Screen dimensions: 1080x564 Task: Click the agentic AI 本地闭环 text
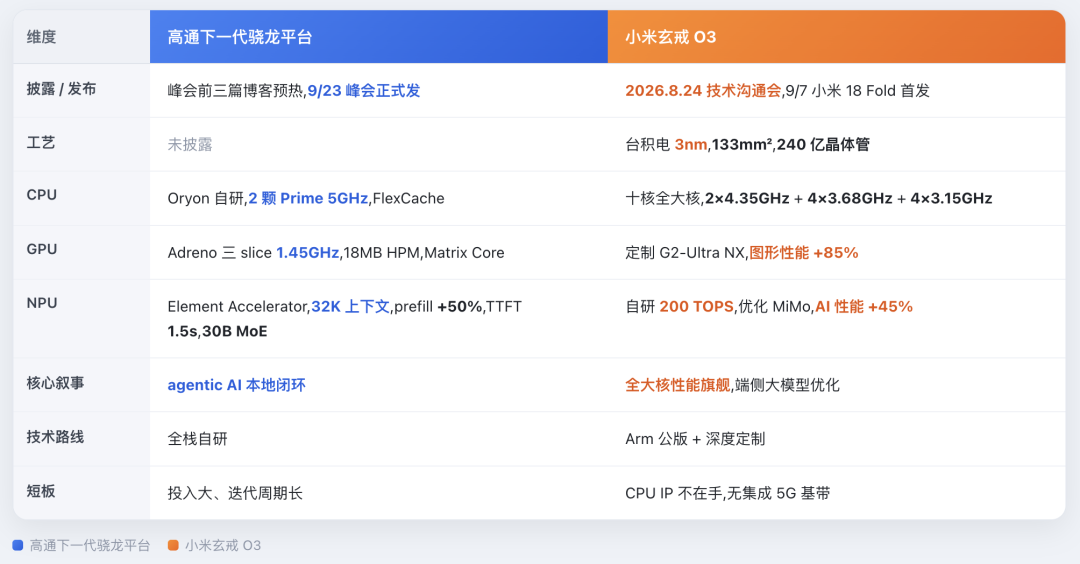(236, 385)
